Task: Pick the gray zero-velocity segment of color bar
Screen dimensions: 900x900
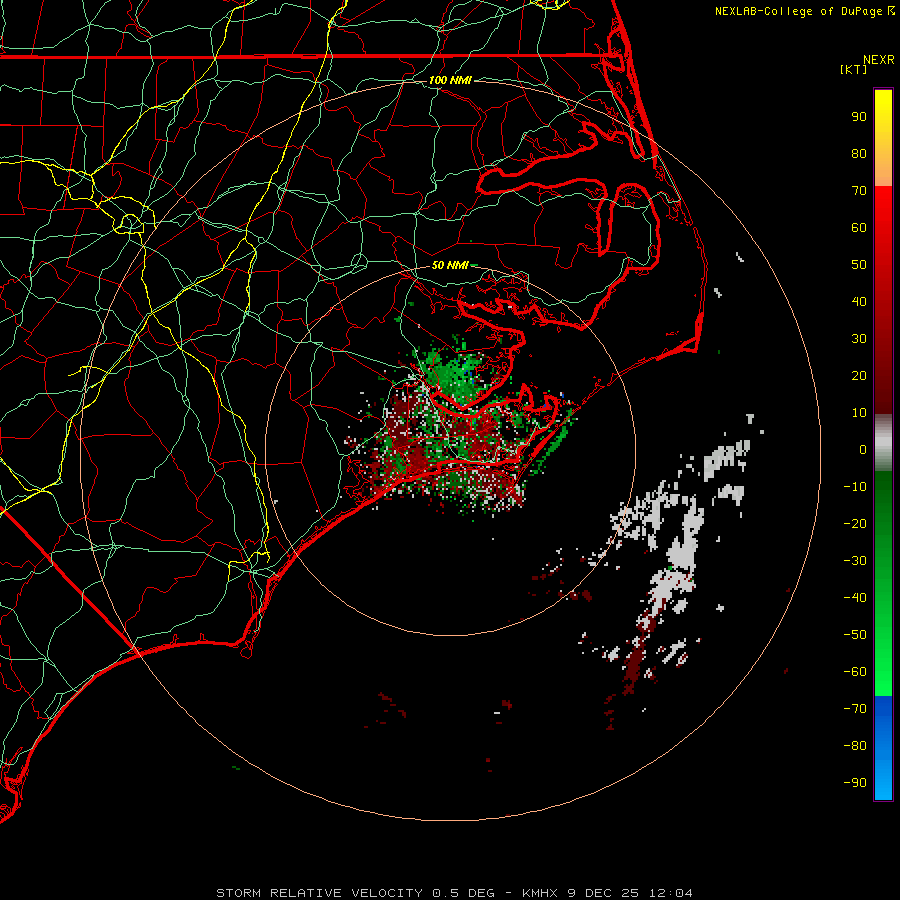Action: tap(883, 443)
